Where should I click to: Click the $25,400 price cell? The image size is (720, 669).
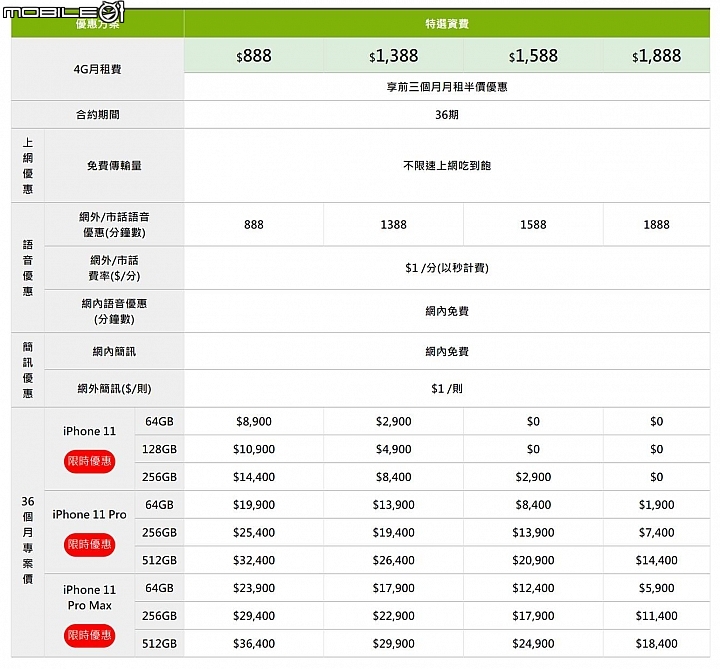253,533
